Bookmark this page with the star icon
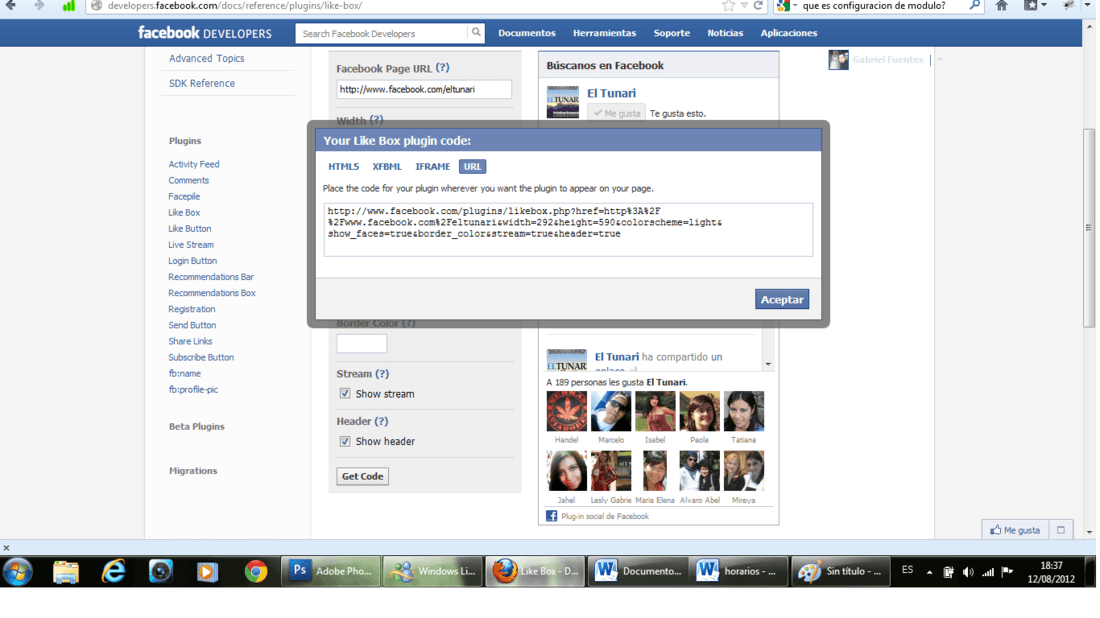1100x618 pixels. coord(728,6)
